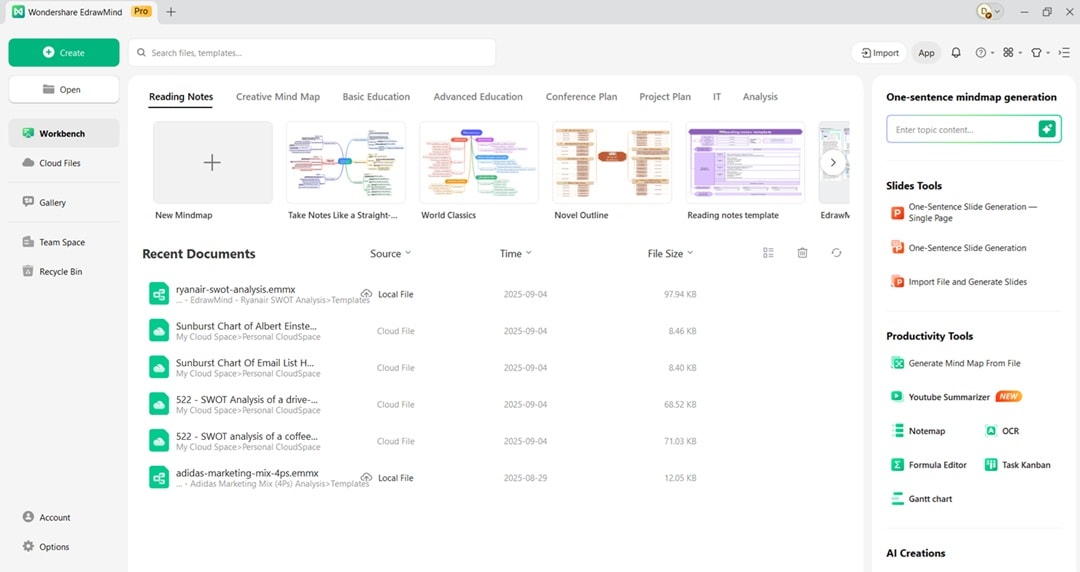This screenshot has height=572, width=1080.
Task: Toggle the right panel list icon
Action: (x=1064, y=52)
